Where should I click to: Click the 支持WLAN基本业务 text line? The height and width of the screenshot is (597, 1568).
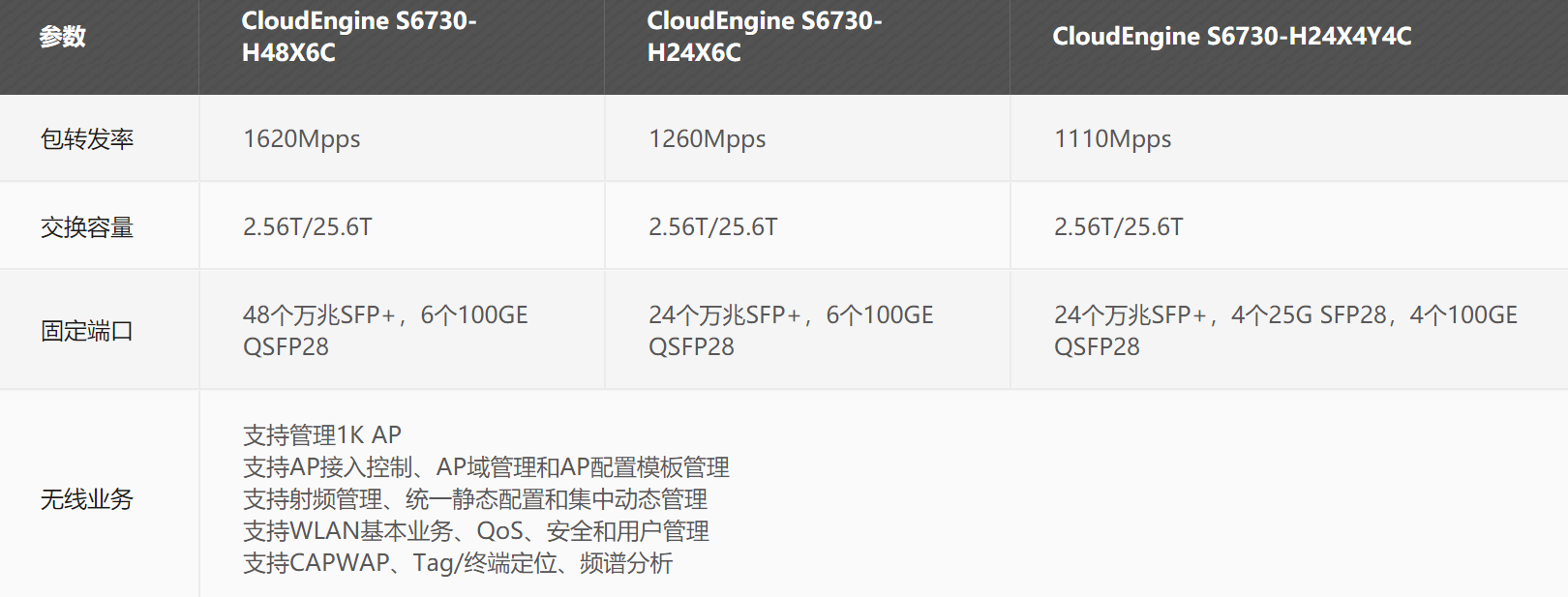pyautogui.click(x=475, y=531)
